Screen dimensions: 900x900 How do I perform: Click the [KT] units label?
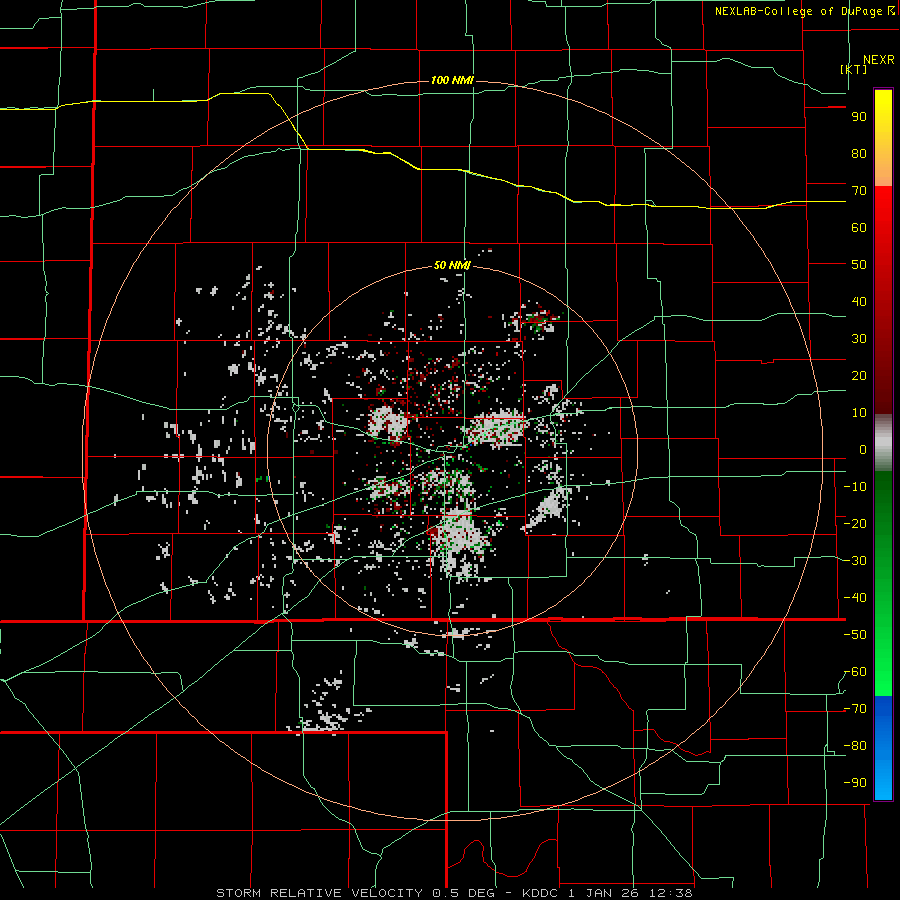click(x=854, y=69)
